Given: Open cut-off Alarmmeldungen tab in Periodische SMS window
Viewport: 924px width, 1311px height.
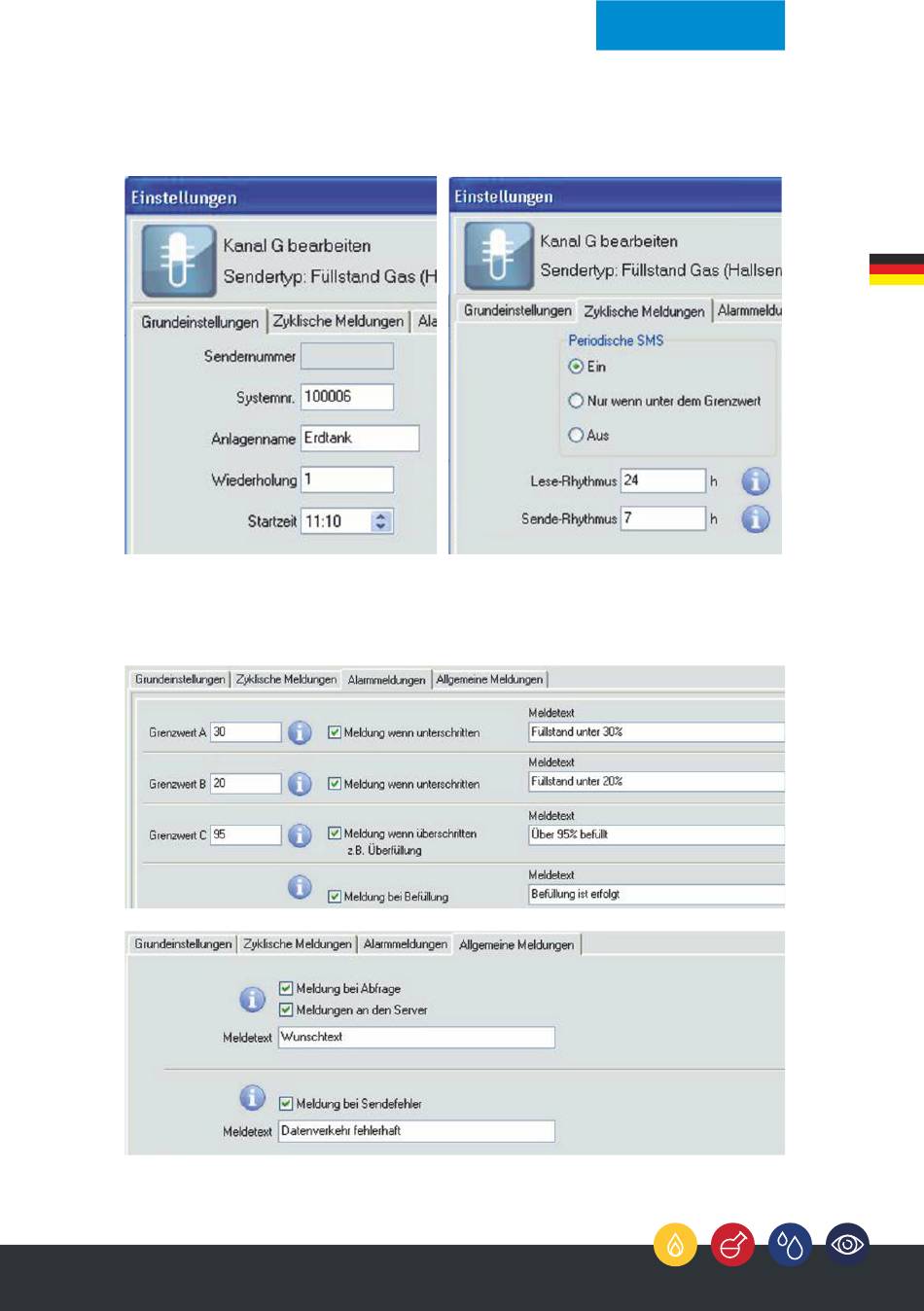Looking at the screenshot, I should click(x=749, y=310).
